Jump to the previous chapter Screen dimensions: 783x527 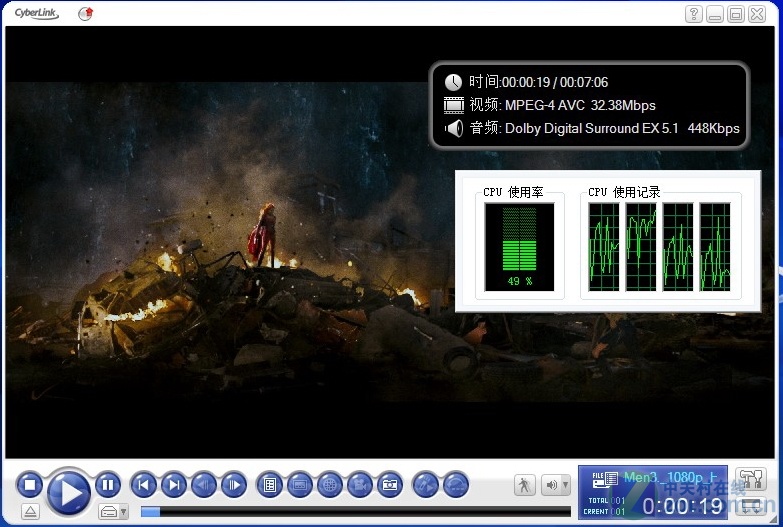click(x=144, y=485)
